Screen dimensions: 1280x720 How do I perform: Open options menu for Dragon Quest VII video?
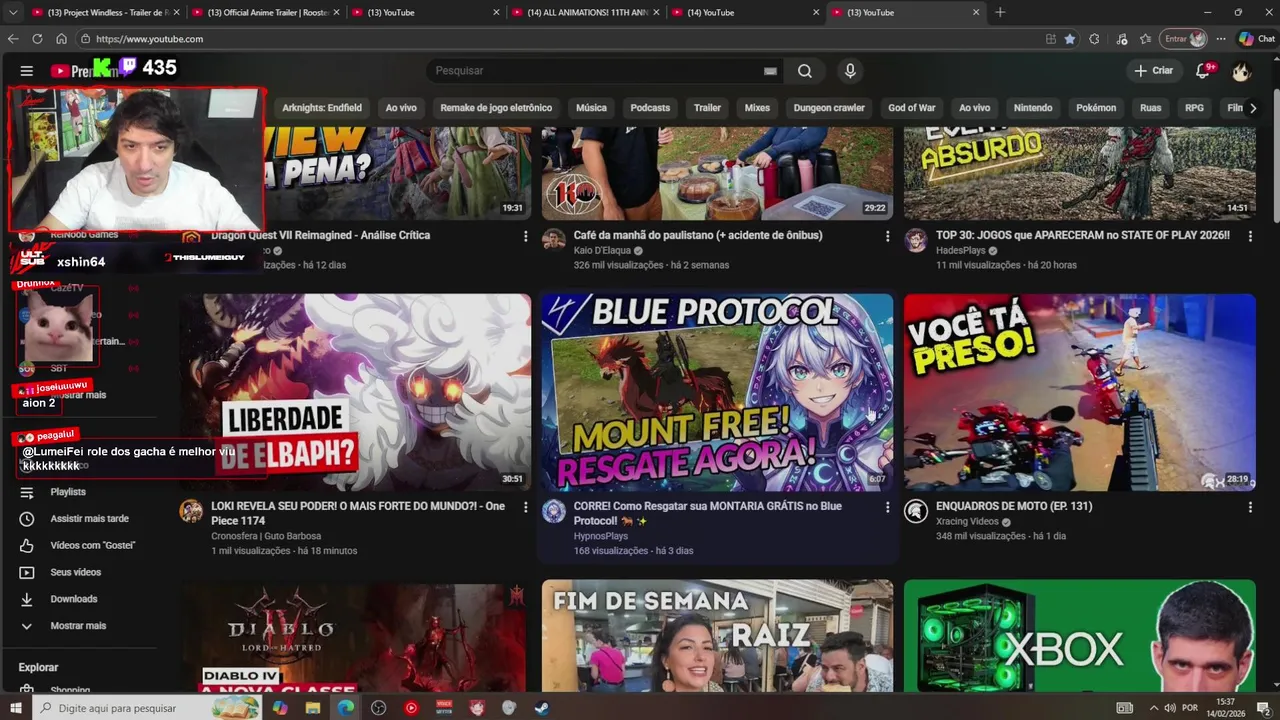click(525, 236)
